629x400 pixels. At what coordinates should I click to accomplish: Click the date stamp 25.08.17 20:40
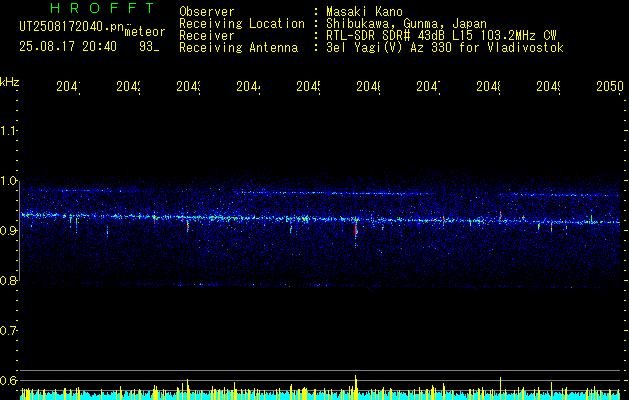(x=68, y=47)
